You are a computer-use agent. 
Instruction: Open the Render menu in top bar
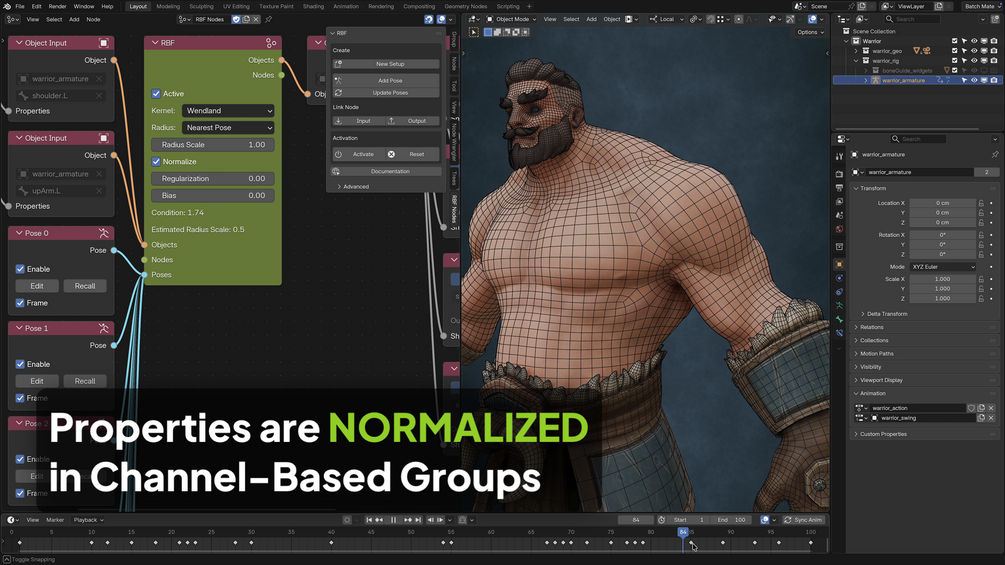[x=57, y=6]
